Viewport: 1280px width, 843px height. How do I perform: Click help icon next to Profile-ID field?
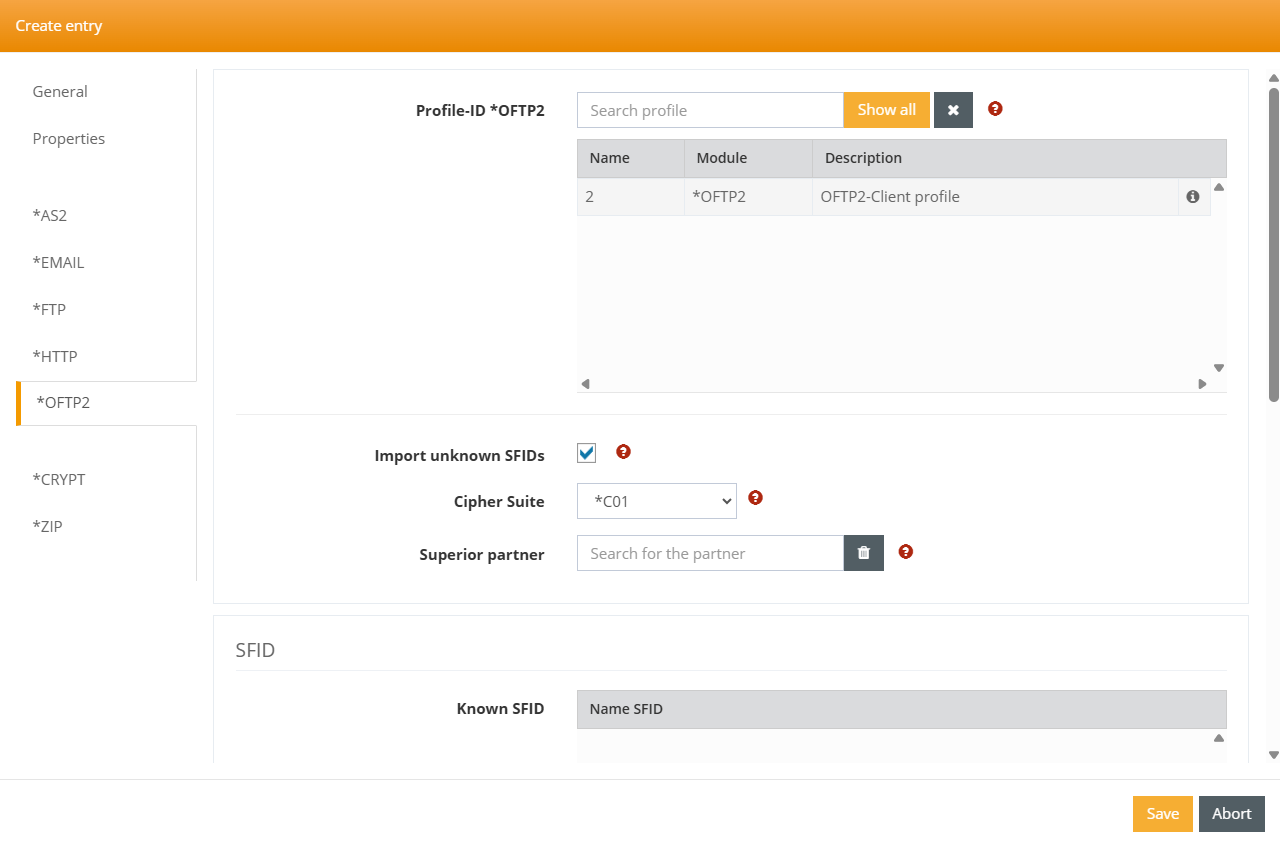click(x=995, y=109)
